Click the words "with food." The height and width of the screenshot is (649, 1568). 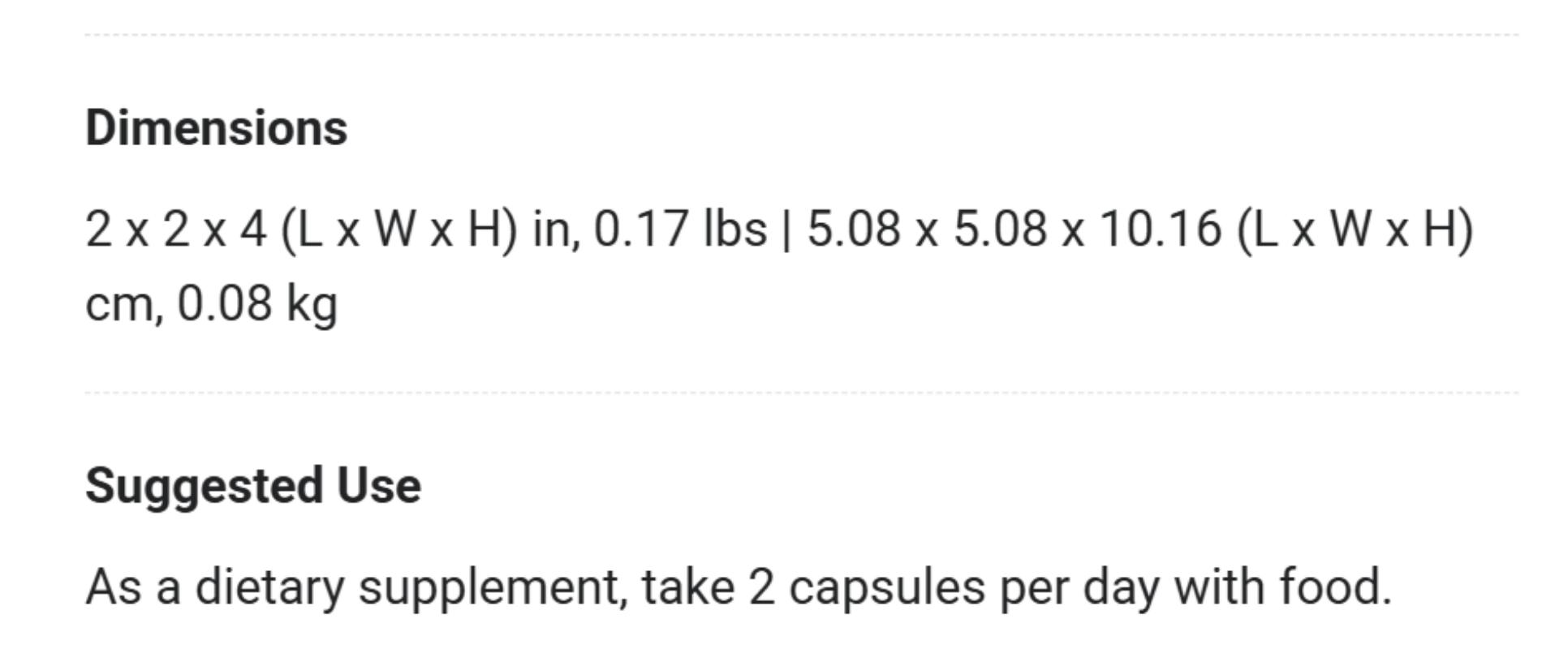tap(1282, 587)
